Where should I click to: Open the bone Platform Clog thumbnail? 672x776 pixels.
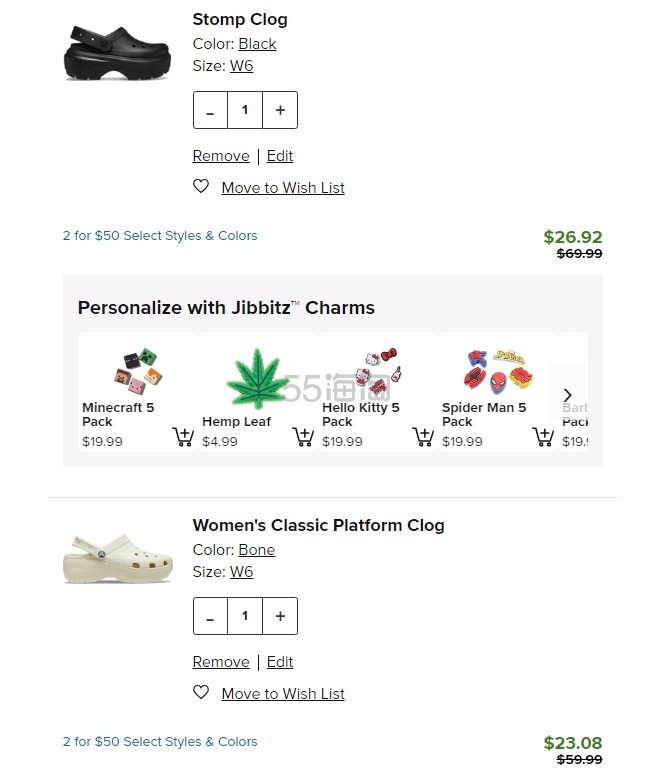pos(118,558)
